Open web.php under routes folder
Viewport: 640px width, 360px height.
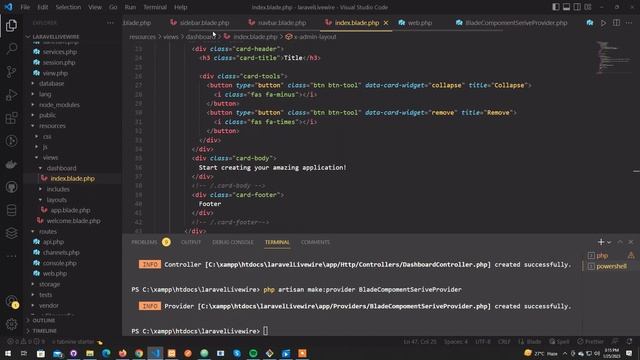tap(55, 273)
